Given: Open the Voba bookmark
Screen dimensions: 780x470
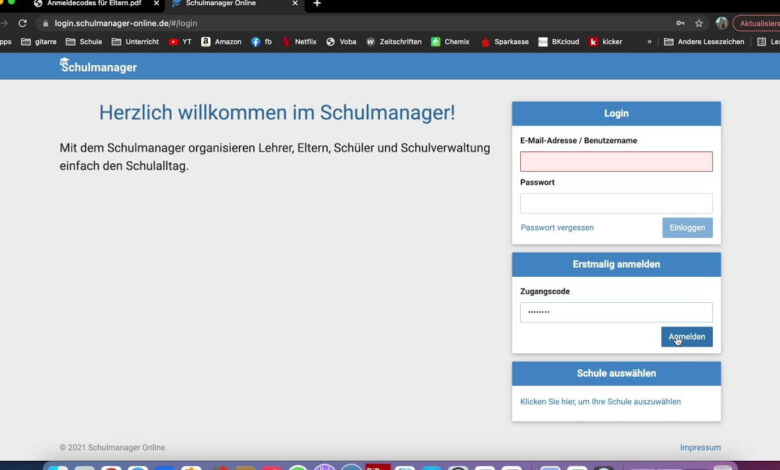Looking at the screenshot, I should click(x=341, y=42).
